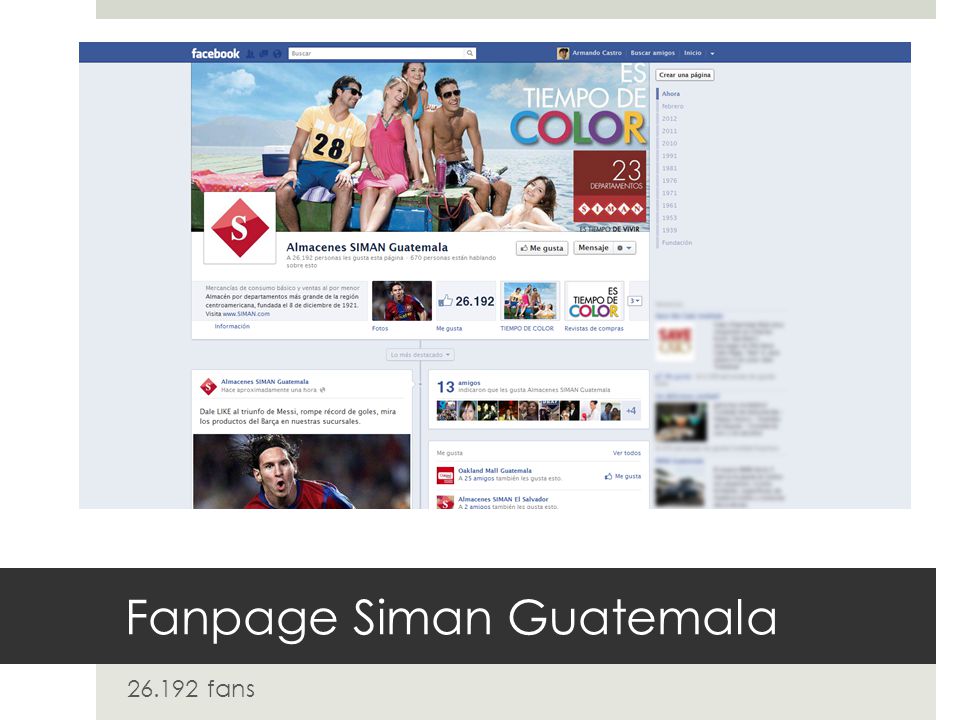Click the search magnifier icon
The height and width of the screenshot is (720, 960).
point(470,53)
